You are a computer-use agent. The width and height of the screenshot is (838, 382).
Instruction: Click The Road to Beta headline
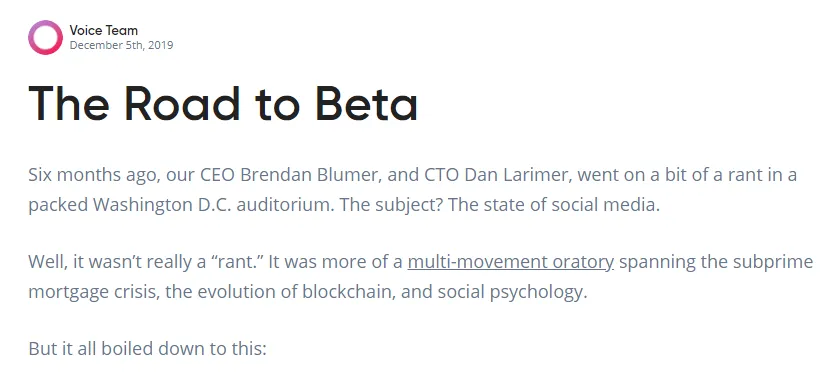click(x=222, y=103)
